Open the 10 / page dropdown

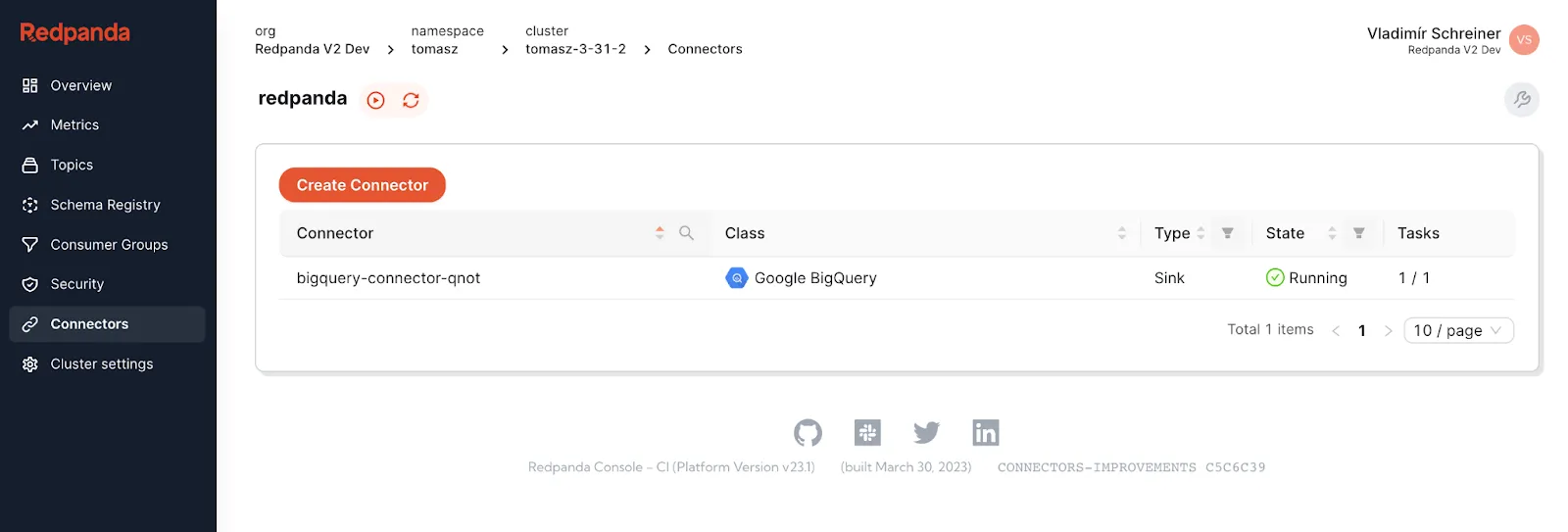[1458, 331]
